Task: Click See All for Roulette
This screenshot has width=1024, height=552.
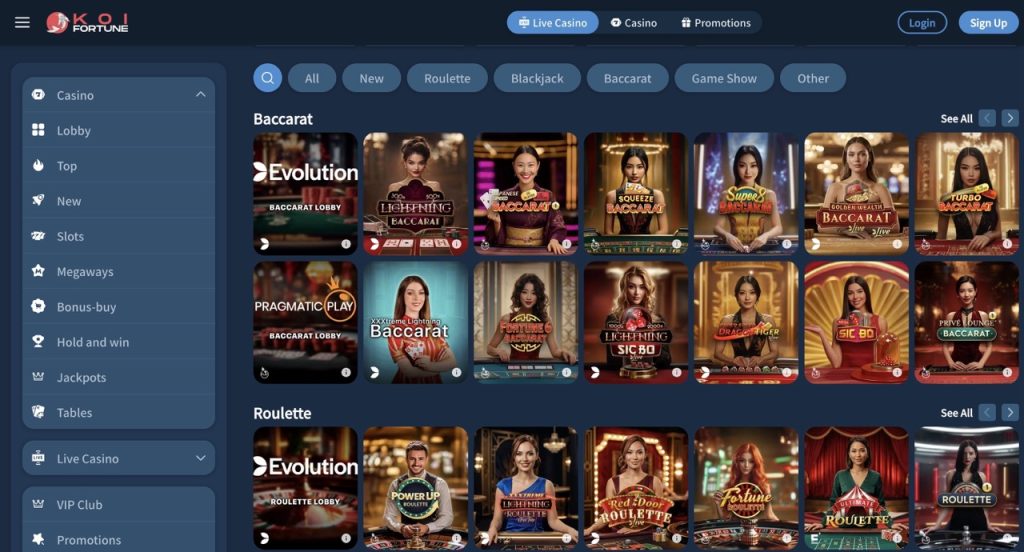Action: tap(957, 413)
